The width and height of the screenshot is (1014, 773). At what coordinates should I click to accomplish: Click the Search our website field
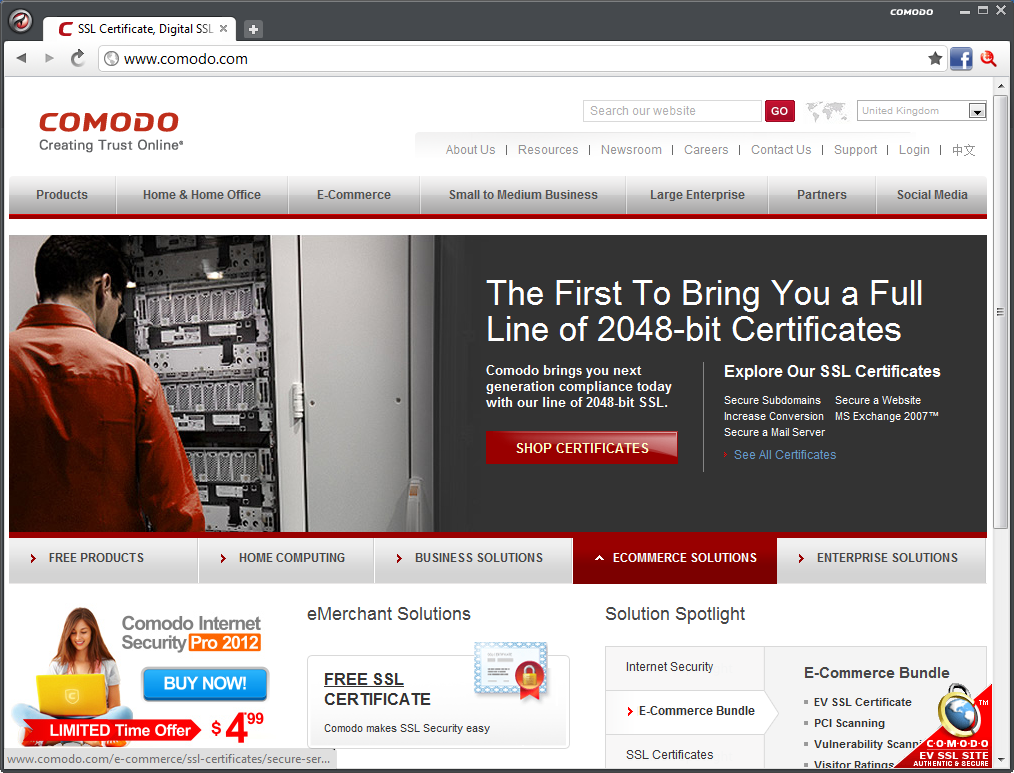coord(672,111)
